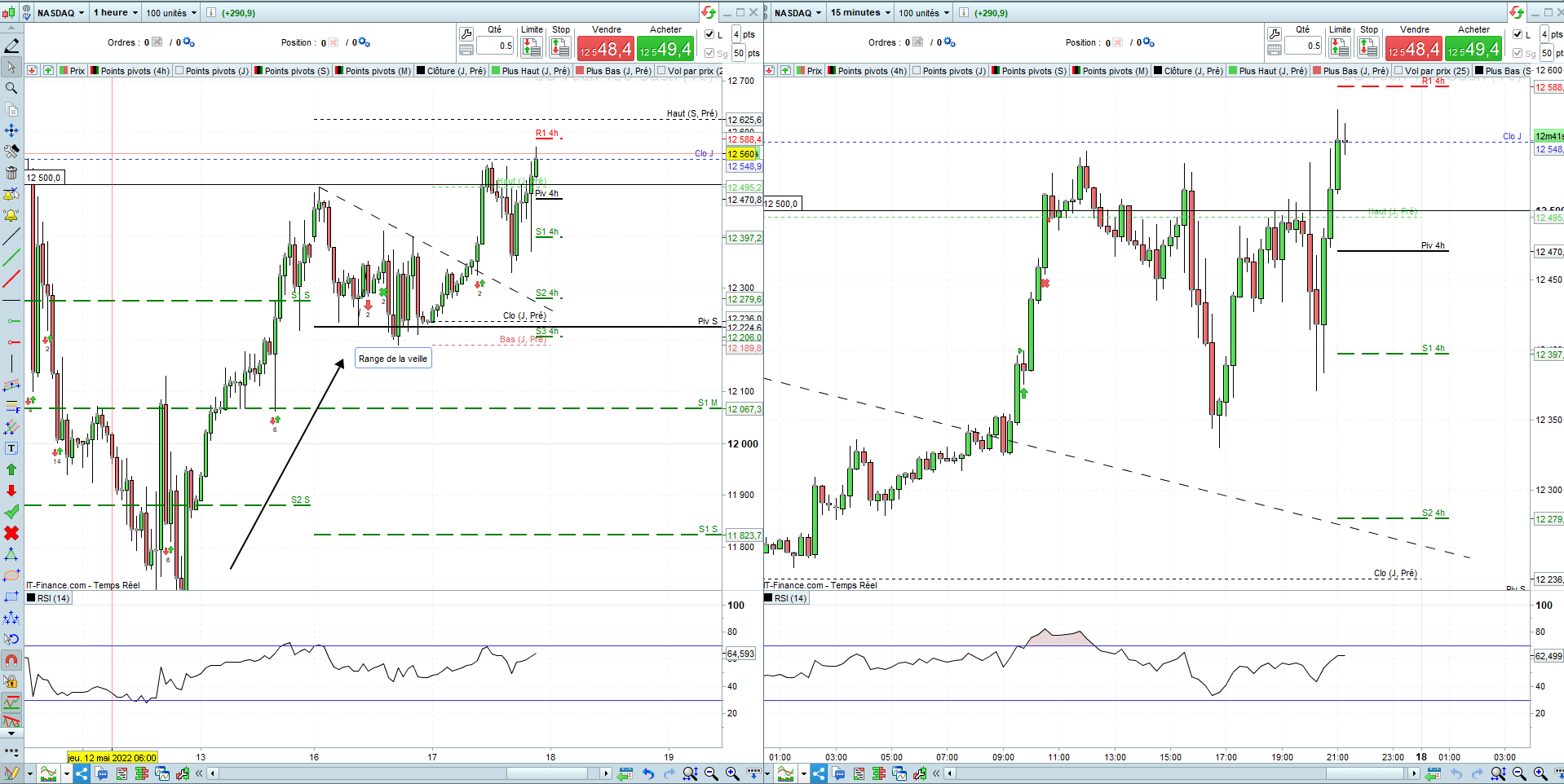Open the 100 unités dropdown on right chart

coord(924,12)
